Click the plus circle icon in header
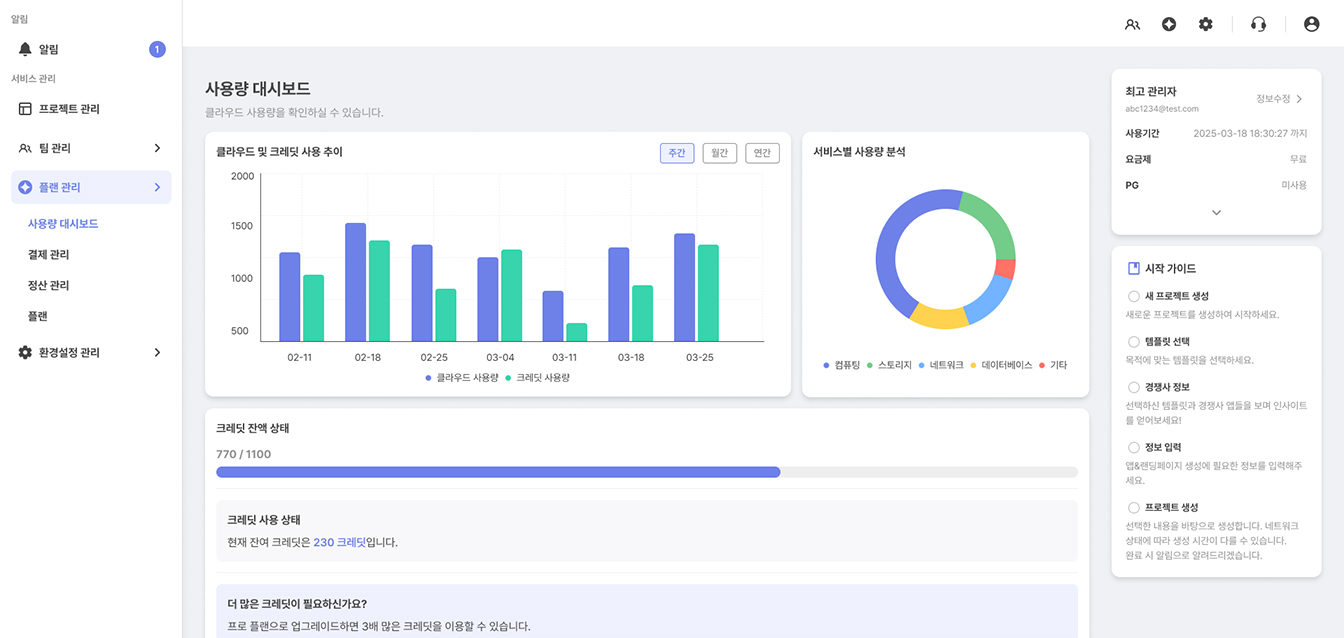Viewport: 1344px width, 638px height. (1169, 24)
